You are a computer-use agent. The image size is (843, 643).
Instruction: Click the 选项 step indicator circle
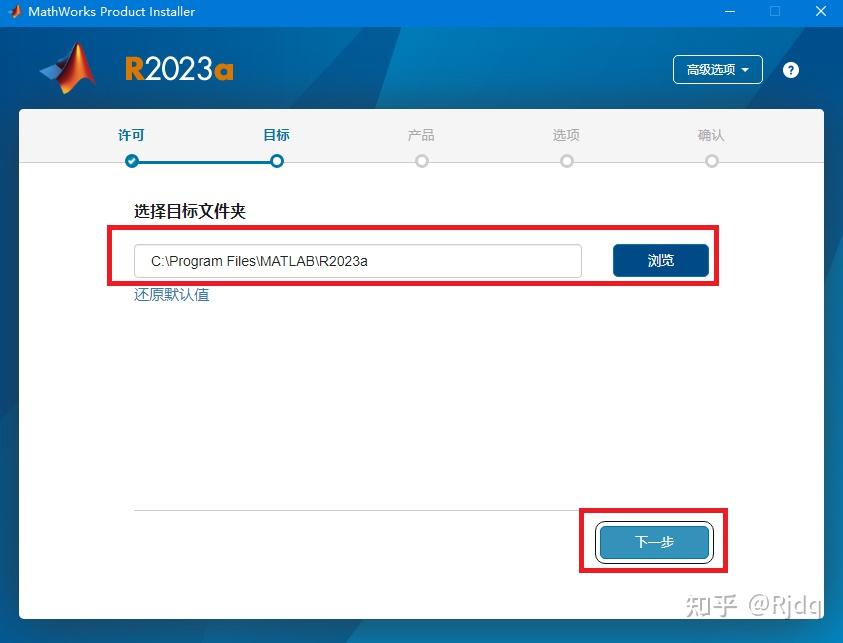pos(566,160)
